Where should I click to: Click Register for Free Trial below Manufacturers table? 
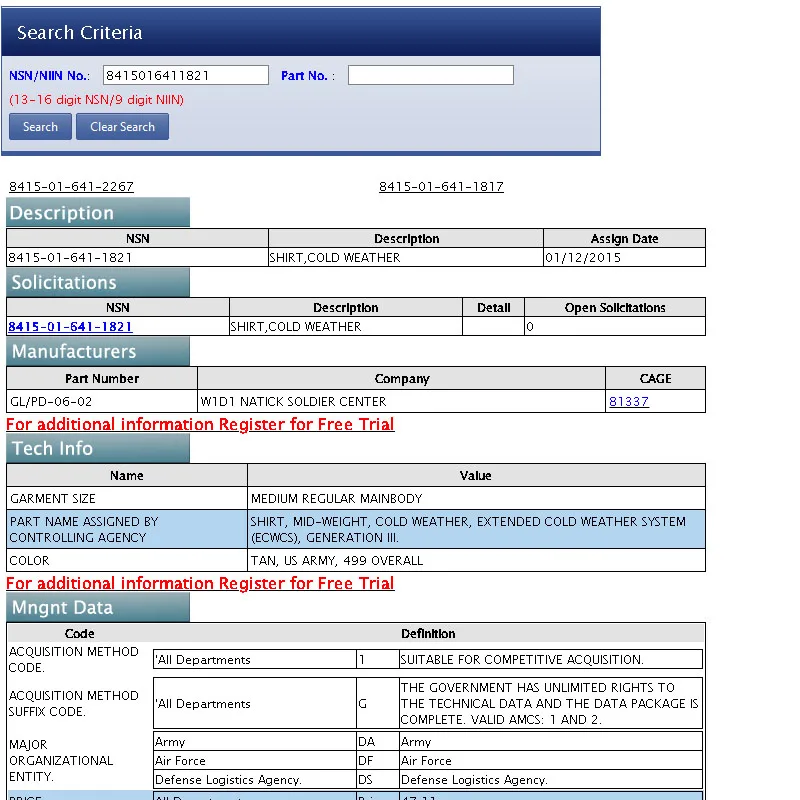[x=200, y=425]
